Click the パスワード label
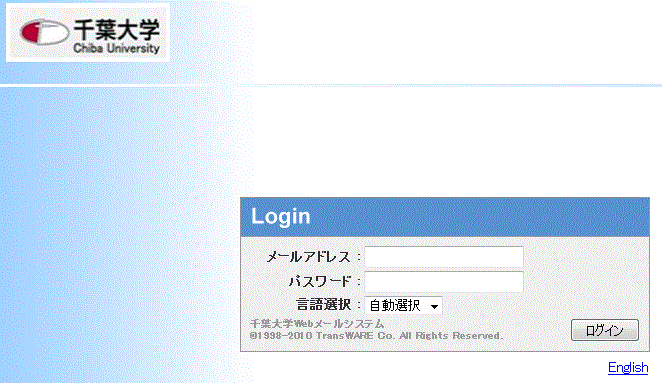 click(320, 282)
